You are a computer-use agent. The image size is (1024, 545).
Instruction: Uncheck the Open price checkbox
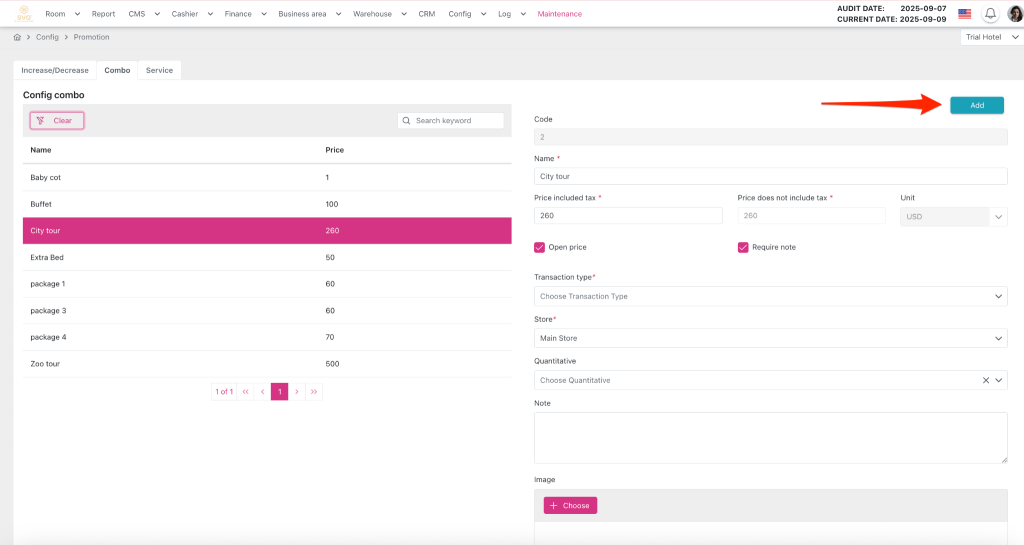540,247
